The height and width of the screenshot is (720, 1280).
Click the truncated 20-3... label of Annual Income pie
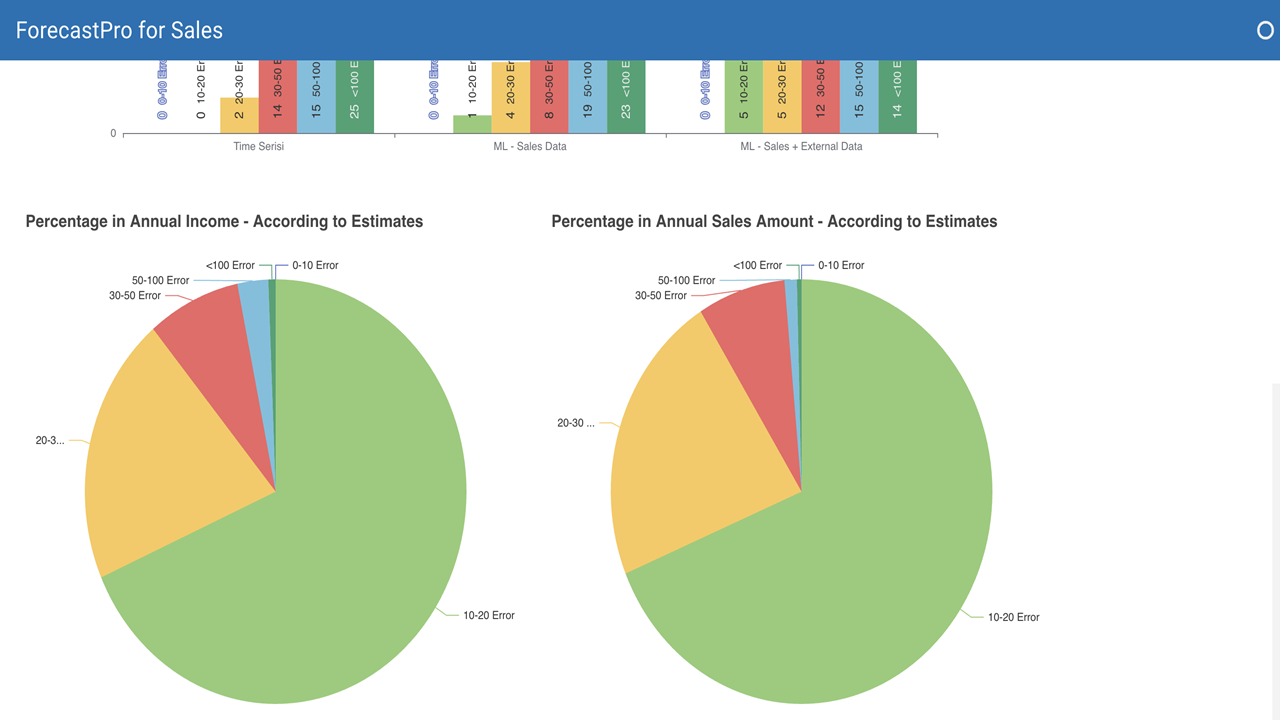coord(50,441)
